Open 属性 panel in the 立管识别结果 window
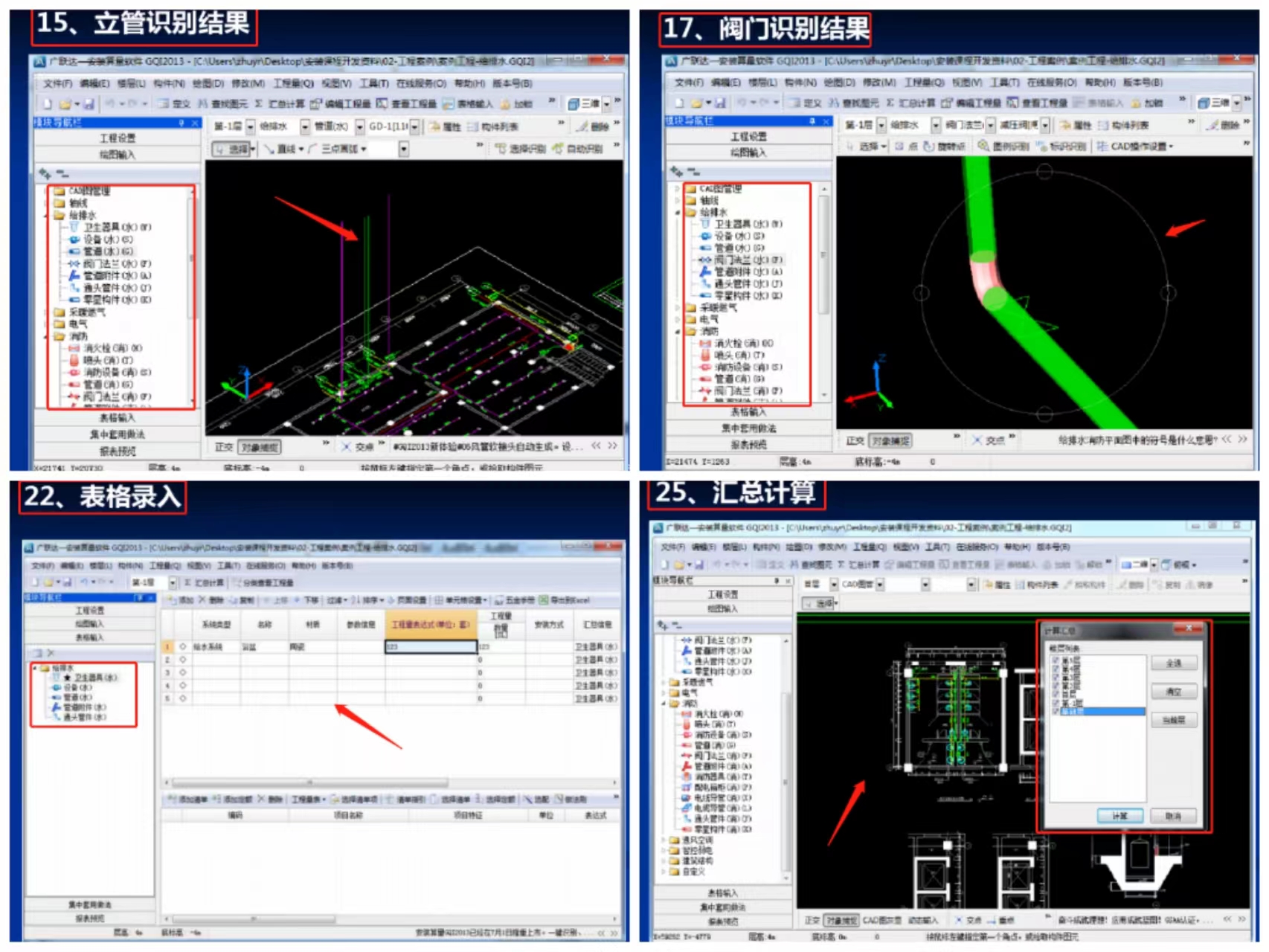The image size is (1269, 952). [445, 126]
